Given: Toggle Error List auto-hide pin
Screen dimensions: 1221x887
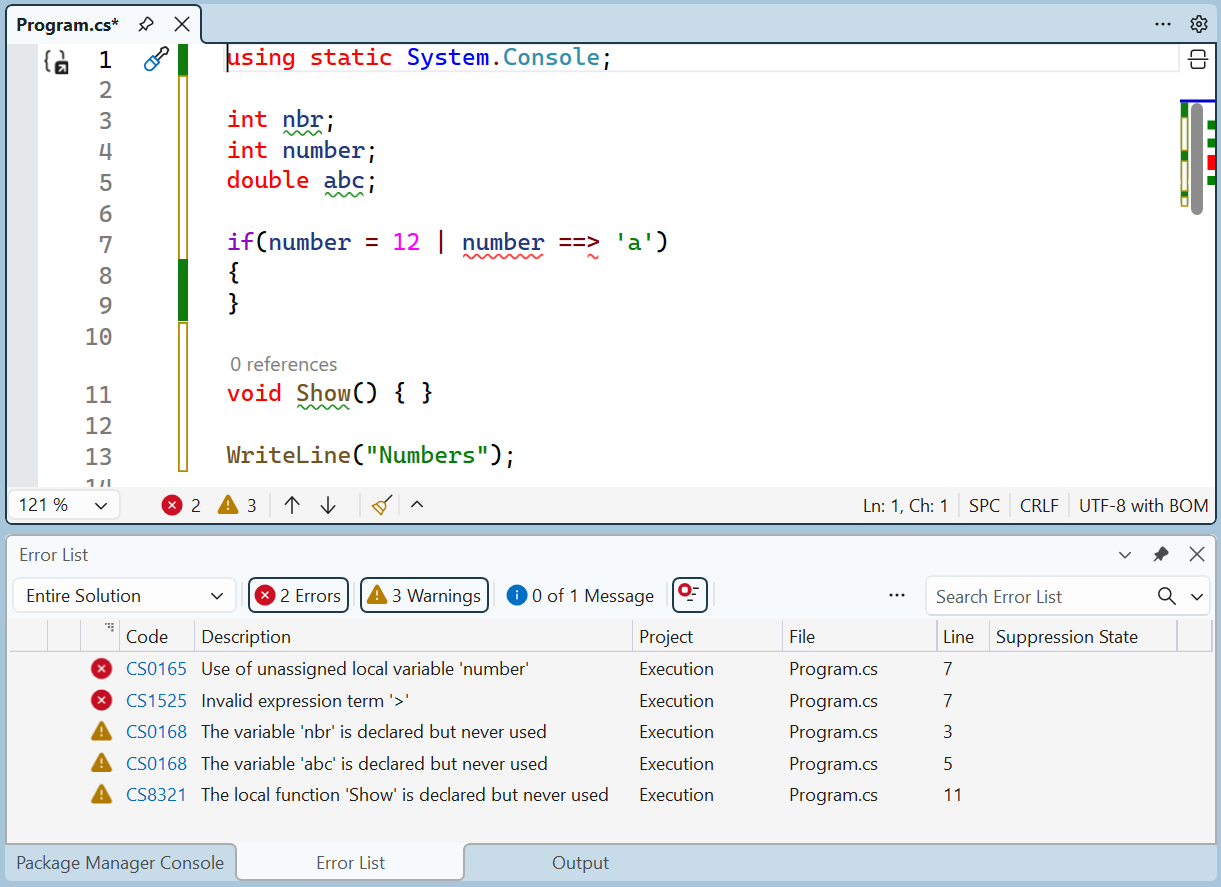Looking at the screenshot, I should click(1161, 554).
